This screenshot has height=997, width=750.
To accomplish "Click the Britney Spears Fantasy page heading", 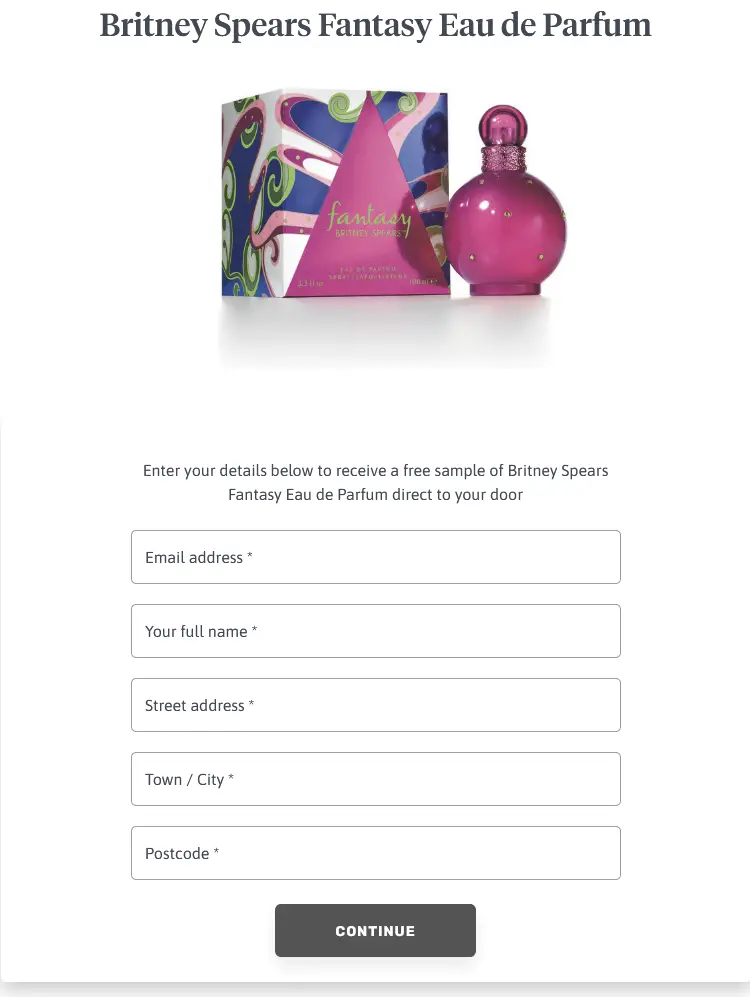I will click(375, 25).
